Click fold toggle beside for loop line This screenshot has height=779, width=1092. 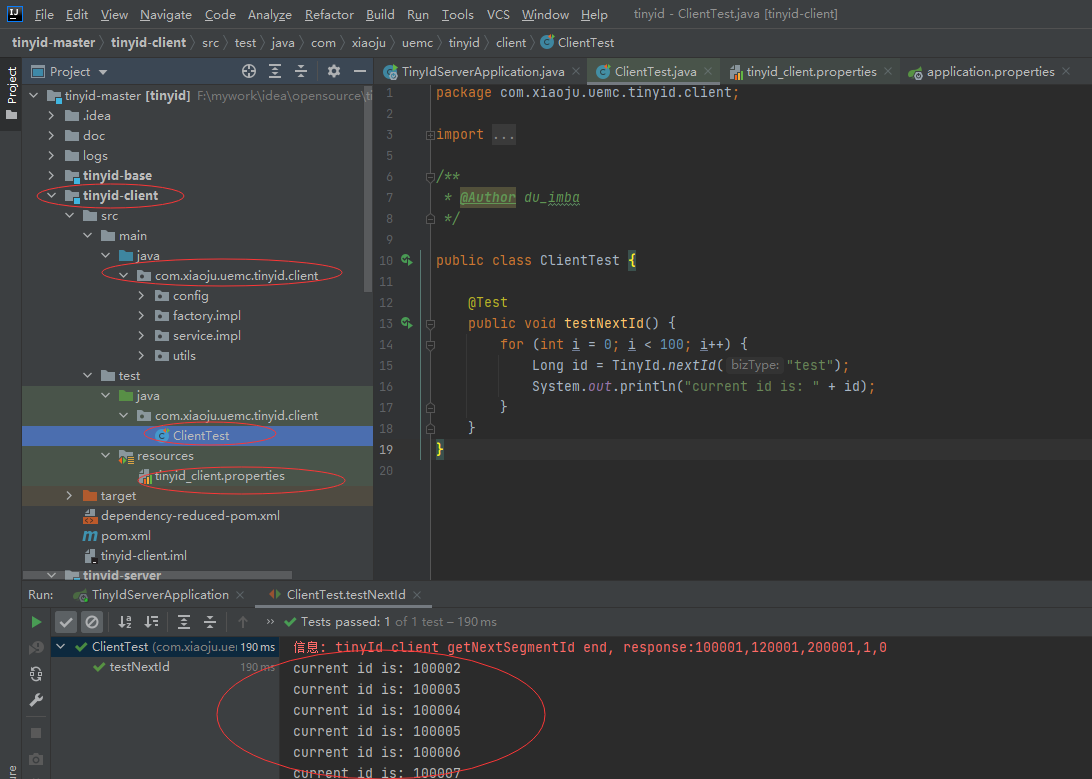click(430, 345)
